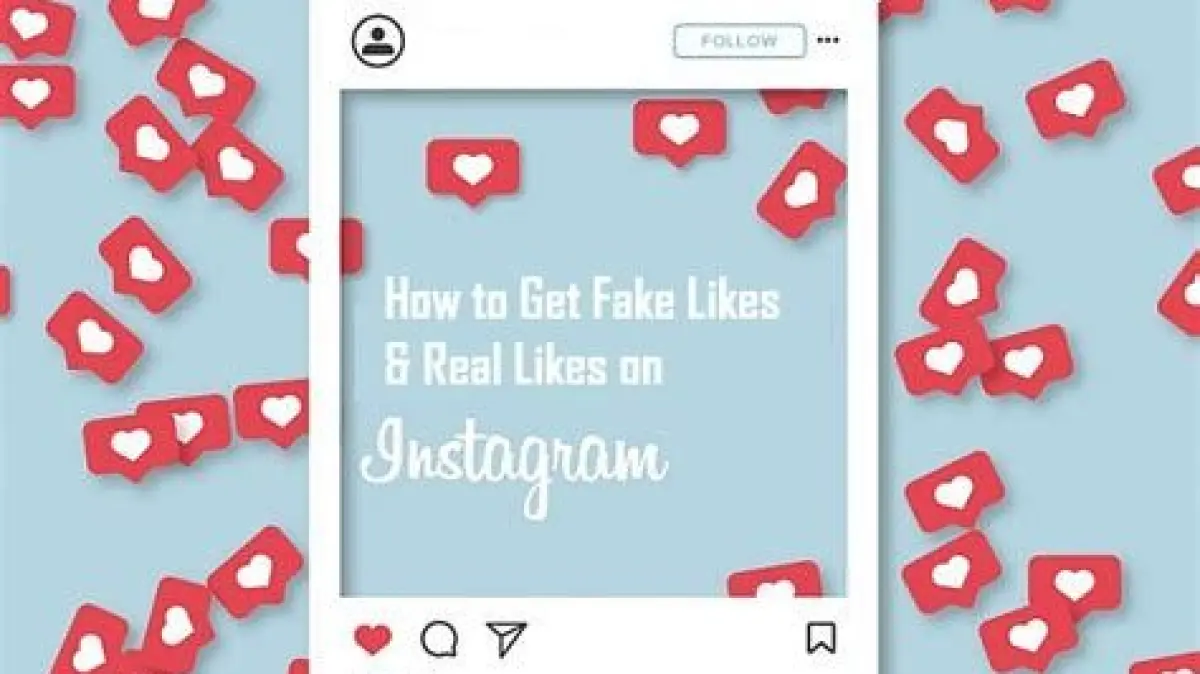1200x674 pixels.
Task: Click the cursive 'Instagram' script text
Action: tap(513, 461)
